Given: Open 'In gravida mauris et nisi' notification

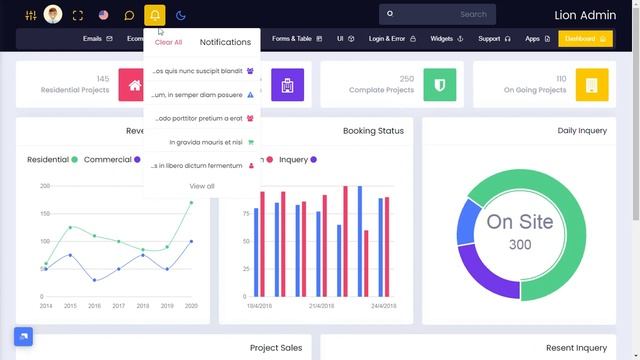Looking at the screenshot, I should click(x=202, y=142).
